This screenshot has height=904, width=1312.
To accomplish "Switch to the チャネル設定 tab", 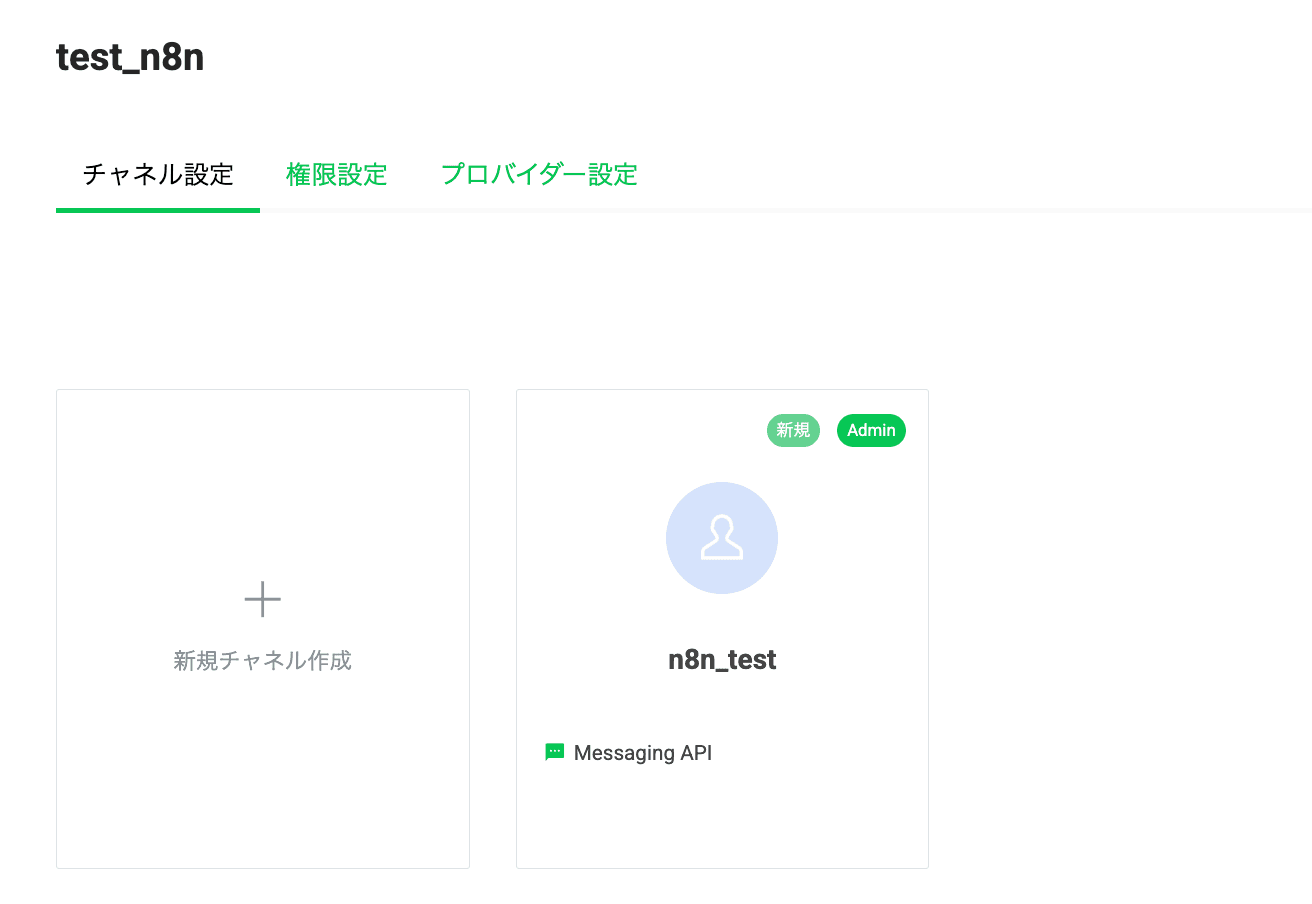I will point(158,175).
